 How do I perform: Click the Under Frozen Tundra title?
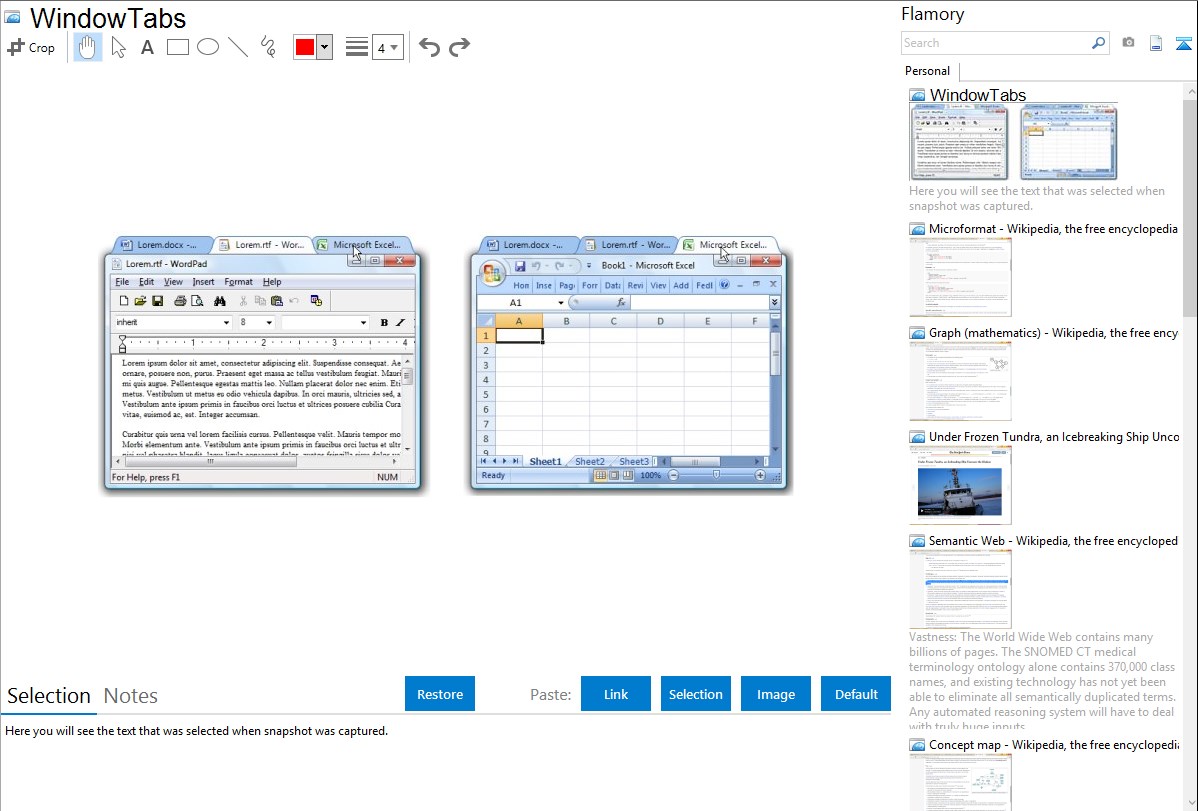tap(1054, 436)
